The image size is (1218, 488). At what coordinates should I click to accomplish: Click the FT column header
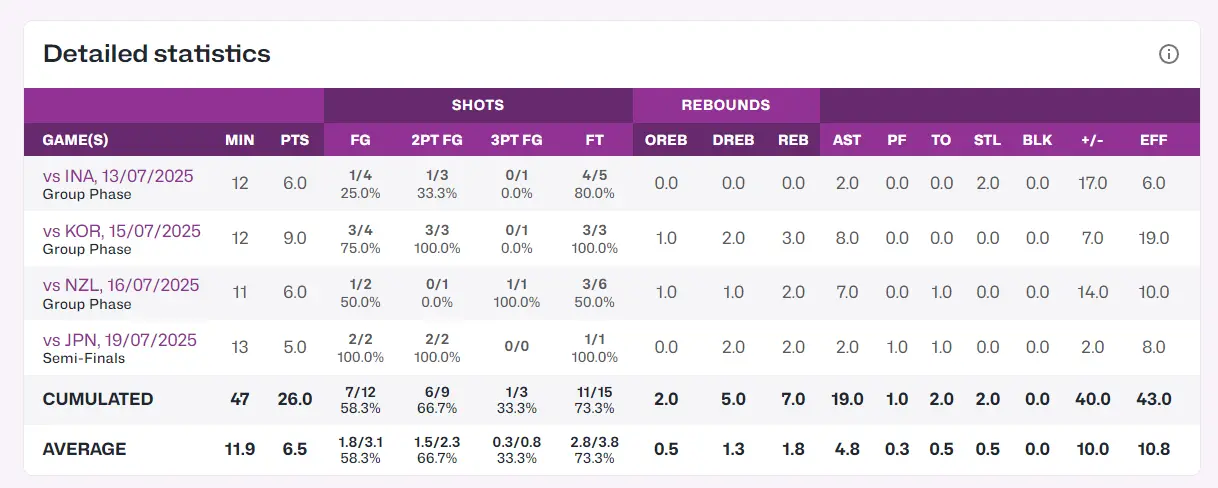coord(594,140)
